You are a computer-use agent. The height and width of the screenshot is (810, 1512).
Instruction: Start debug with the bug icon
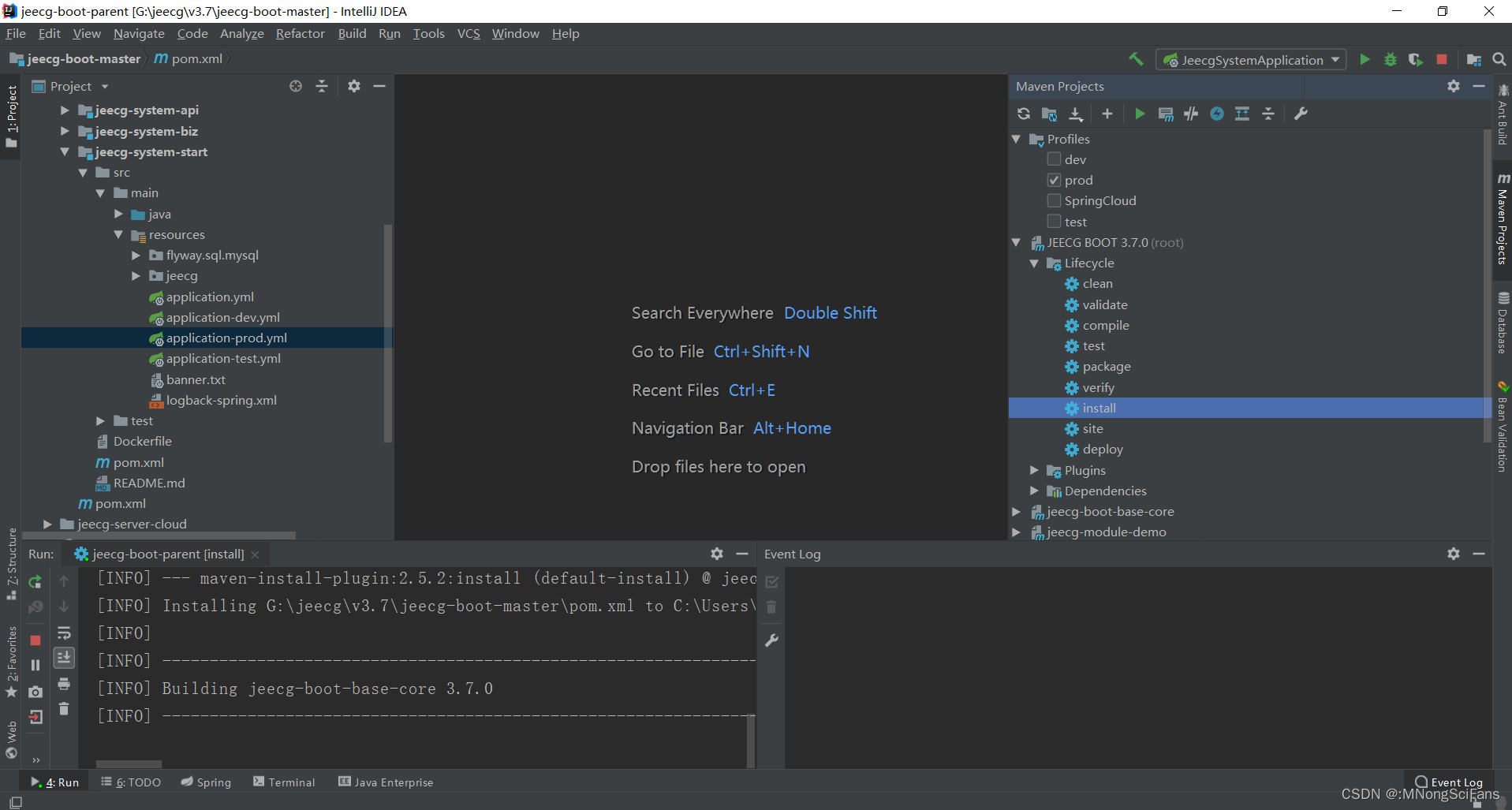point(1391,59)
